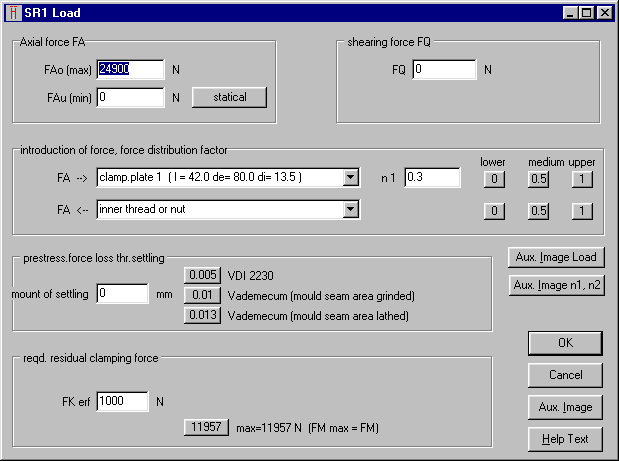Click the FK erf input field
This screenshot has width=619, height=461.
pyautogui.click(x=122, y=401)
